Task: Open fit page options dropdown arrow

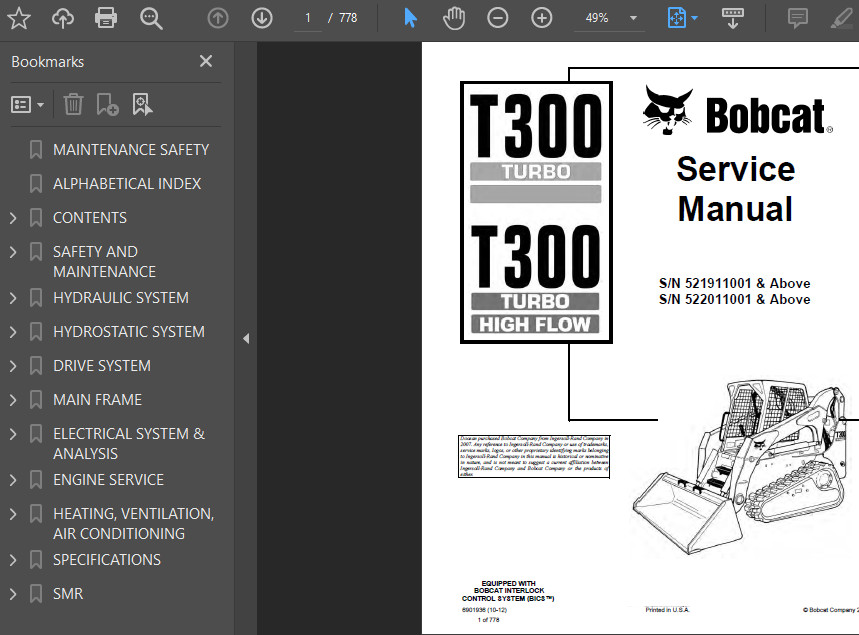Action: [x=695, y=18]
